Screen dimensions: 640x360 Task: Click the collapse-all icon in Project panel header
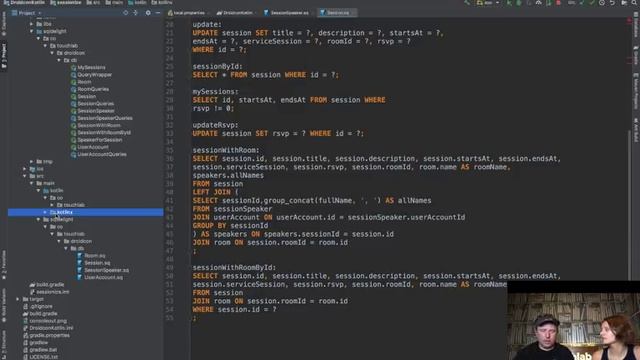pyautogui.click(x=136, y=13)
